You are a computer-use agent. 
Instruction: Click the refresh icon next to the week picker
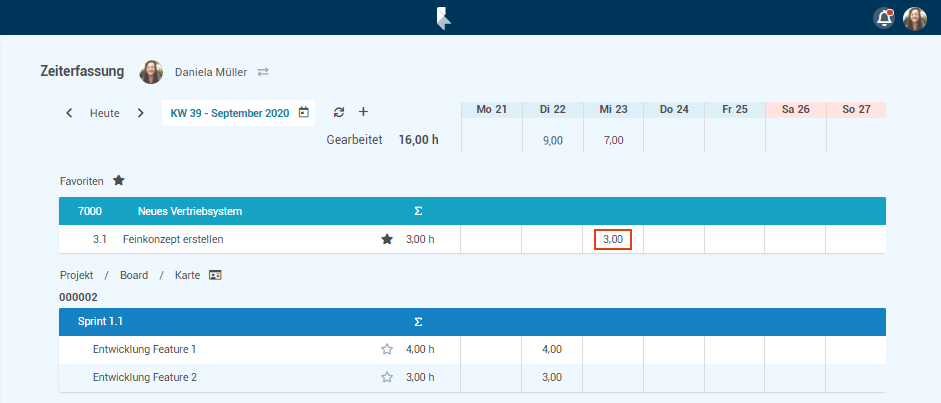[x=339, y=112]
